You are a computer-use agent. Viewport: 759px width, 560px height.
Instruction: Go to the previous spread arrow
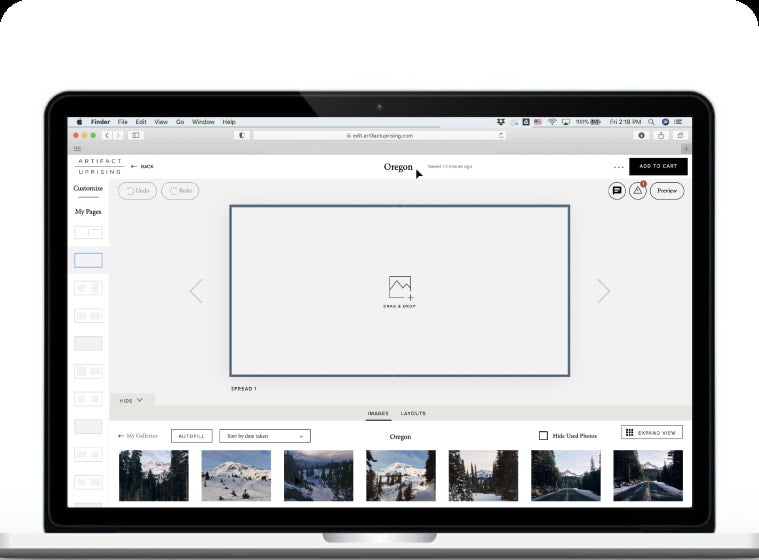(x=197, y=290)
